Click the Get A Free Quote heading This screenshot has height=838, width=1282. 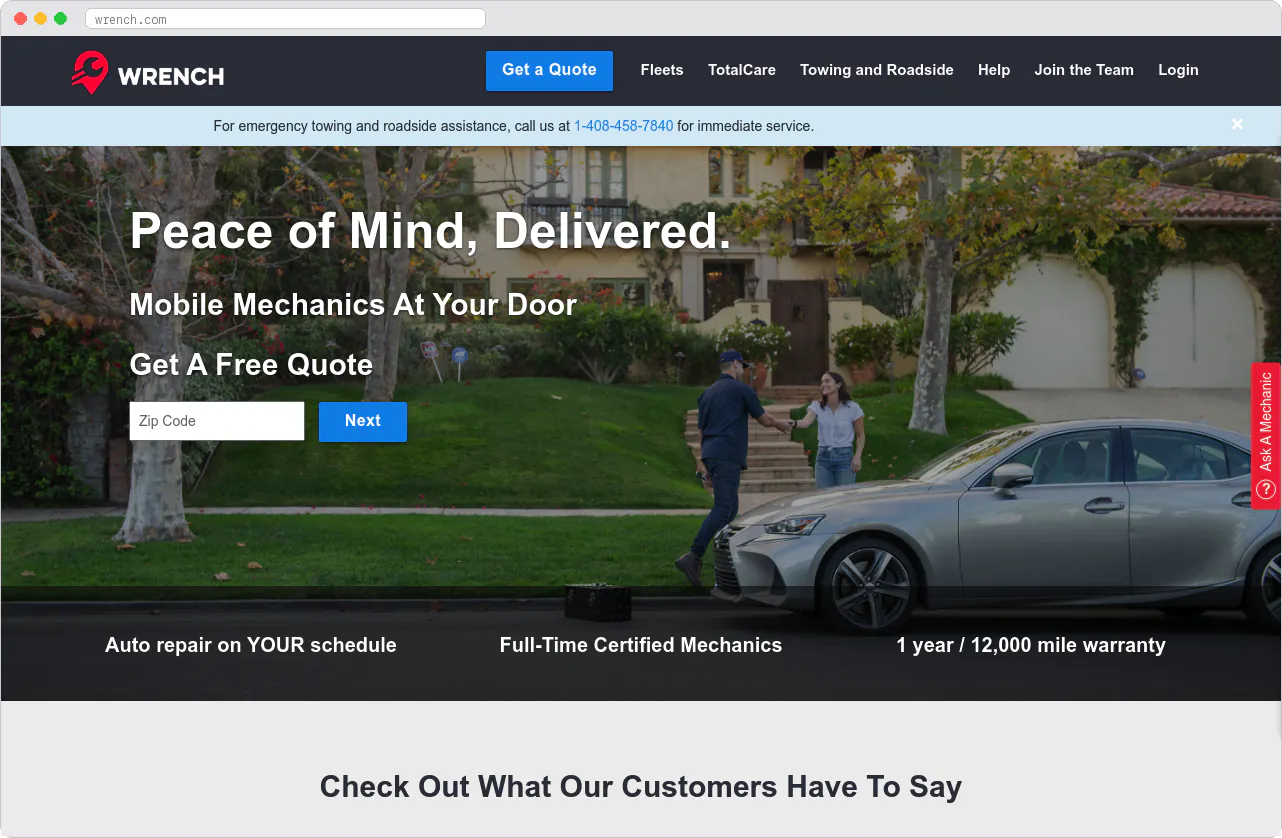tap(251, 365)
